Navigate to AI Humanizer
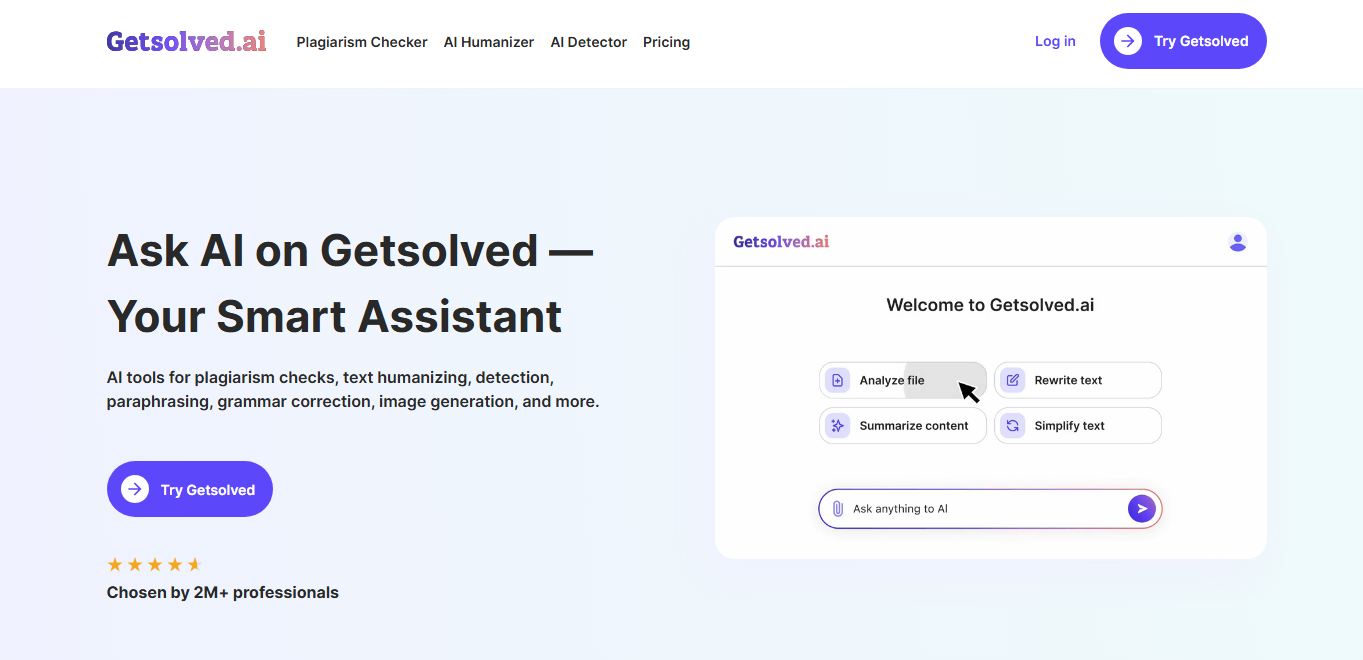Viewport: 1363px width, 660px height. (488, 42)
